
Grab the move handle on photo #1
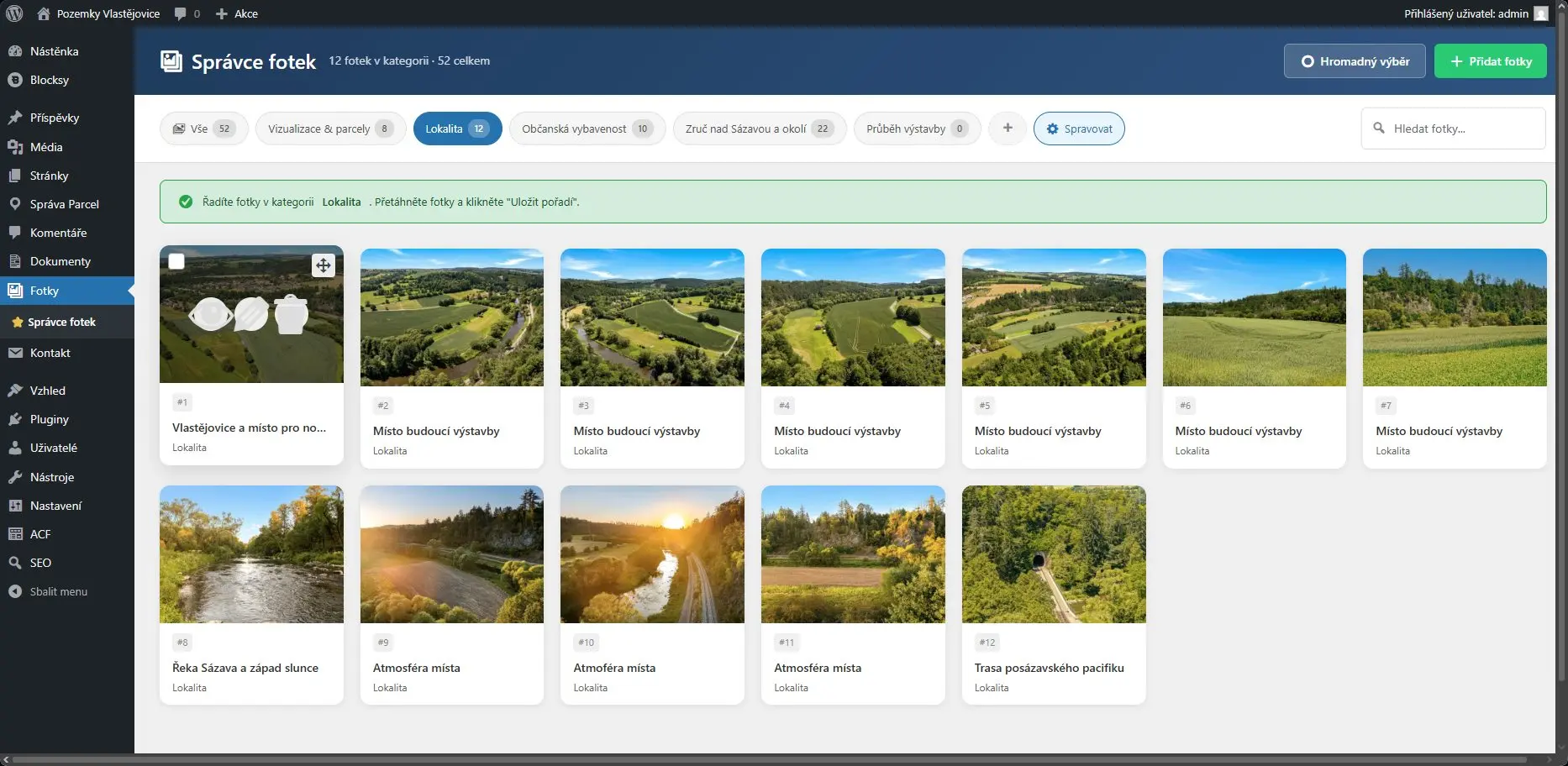(x=323, y=265)
